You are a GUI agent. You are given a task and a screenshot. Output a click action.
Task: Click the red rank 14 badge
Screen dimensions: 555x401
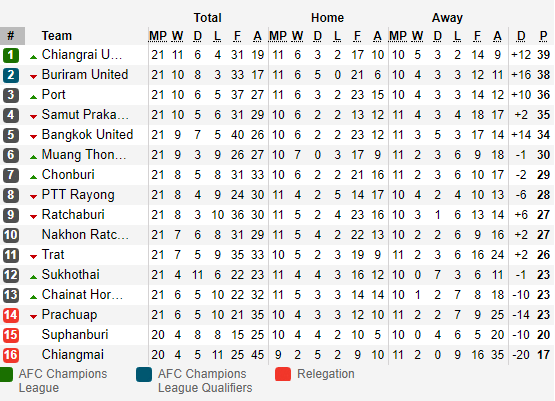point(11,315)
